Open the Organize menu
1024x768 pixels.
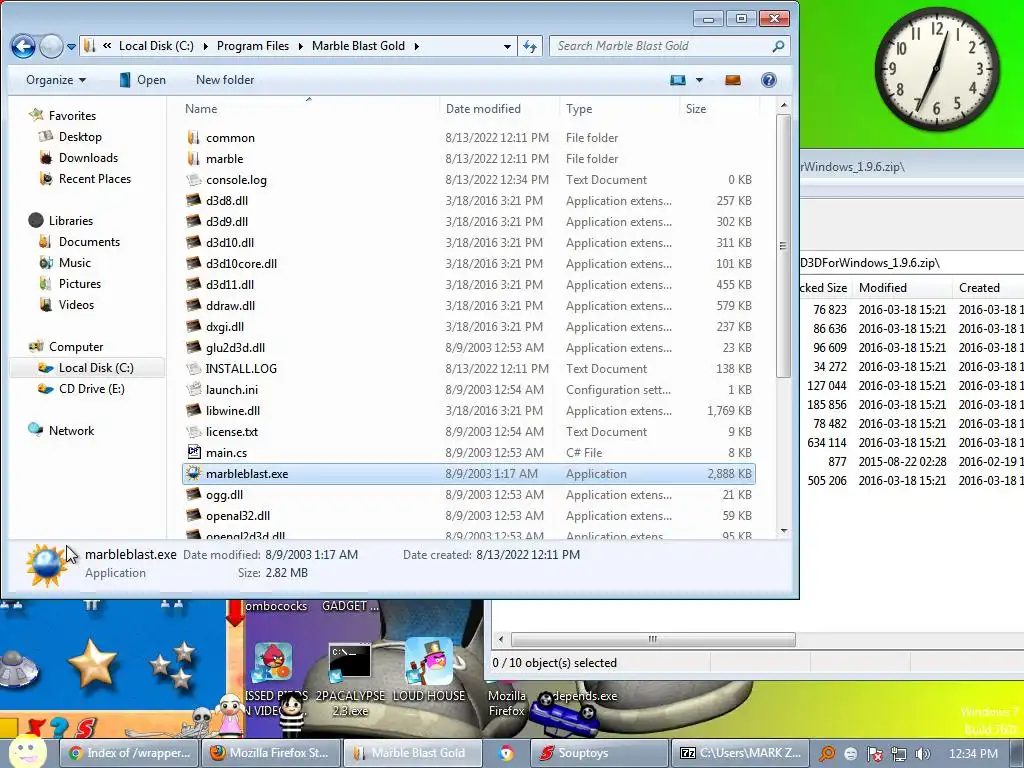click(56, 80)
